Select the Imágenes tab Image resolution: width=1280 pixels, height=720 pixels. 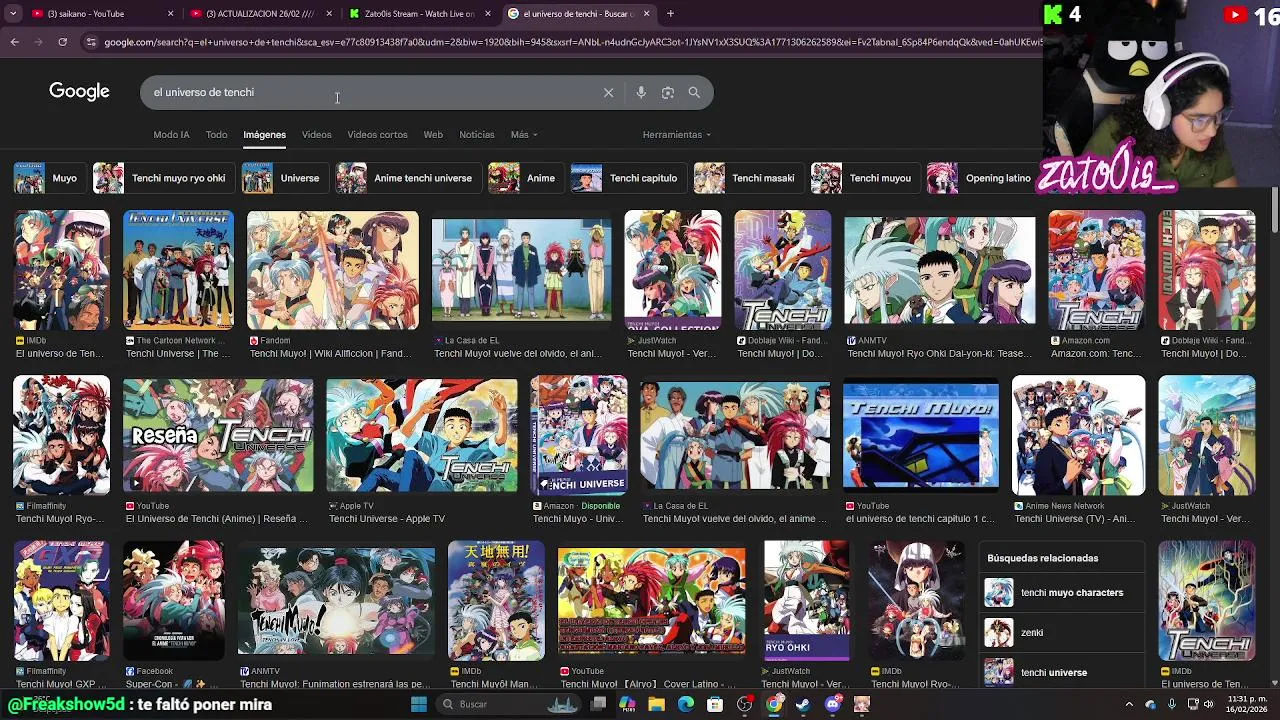coord(264,134)
